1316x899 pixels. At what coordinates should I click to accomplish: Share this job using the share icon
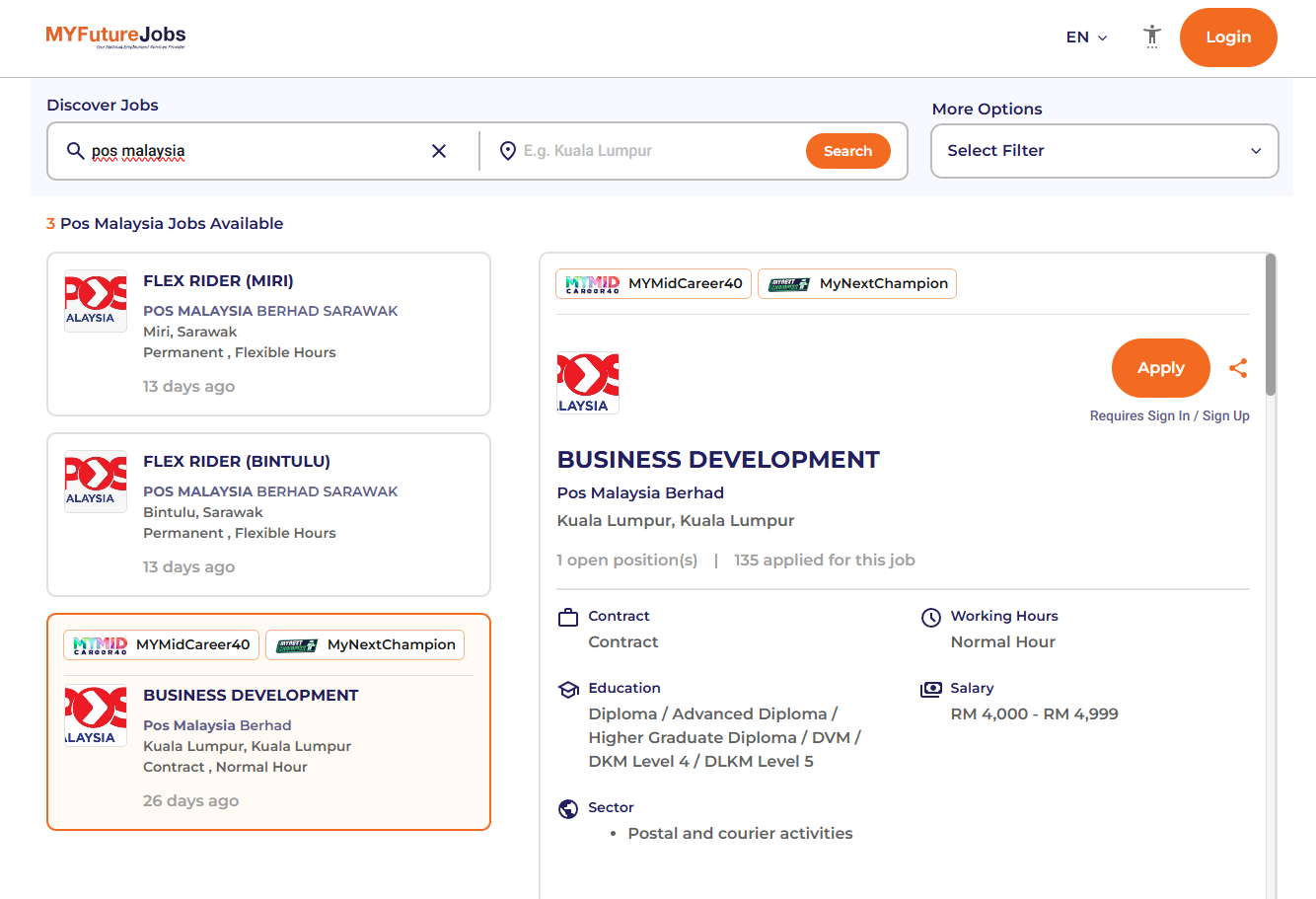point(1238,368)
